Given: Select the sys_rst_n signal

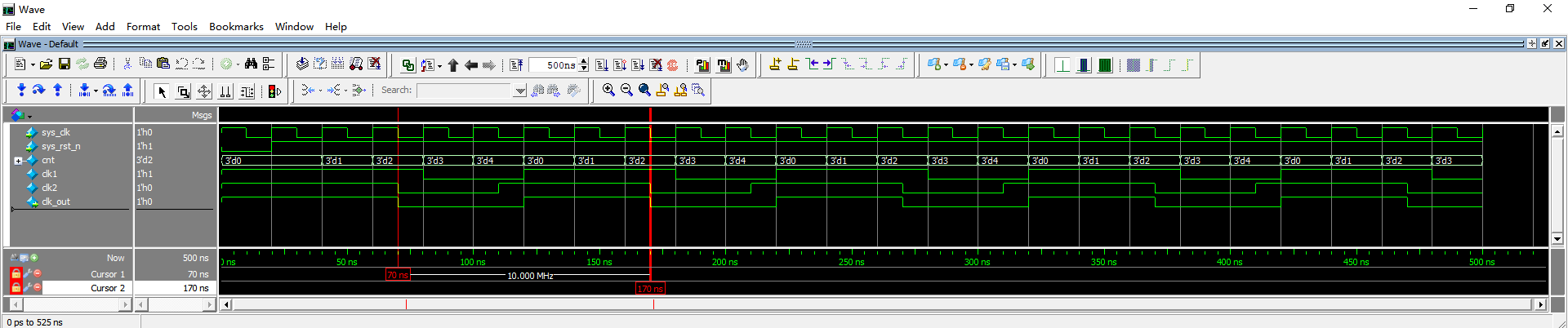Looking at the screenshot, I should point(61,146).
